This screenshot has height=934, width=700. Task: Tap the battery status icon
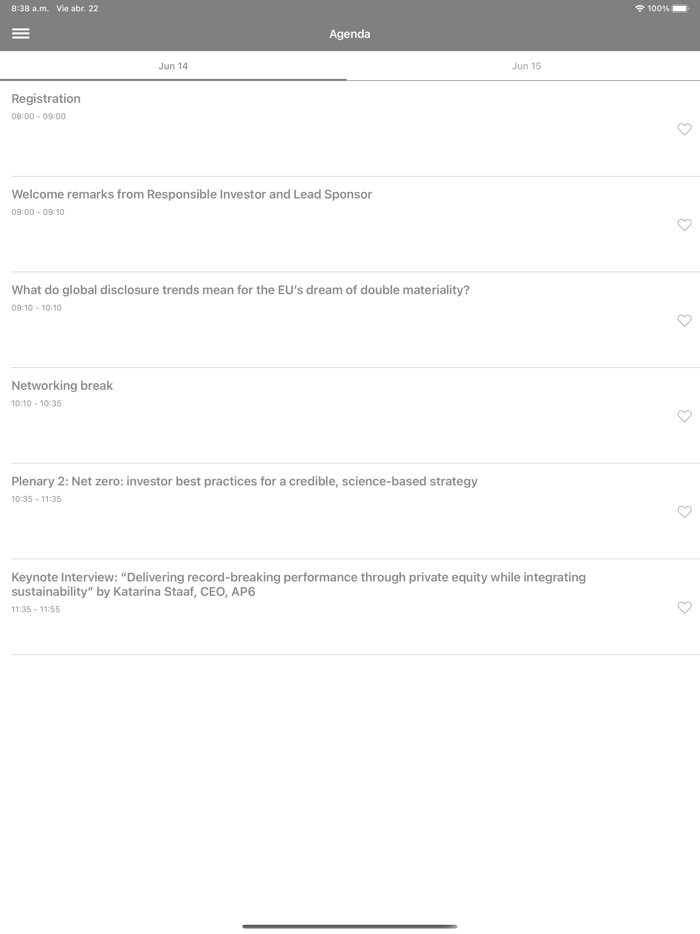click(x=680, y=8)
